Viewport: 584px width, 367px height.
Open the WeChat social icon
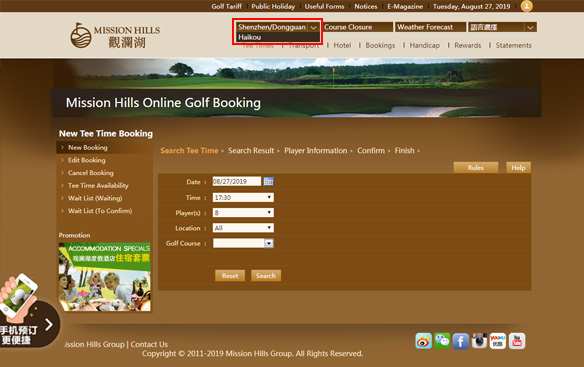(442, 341)
